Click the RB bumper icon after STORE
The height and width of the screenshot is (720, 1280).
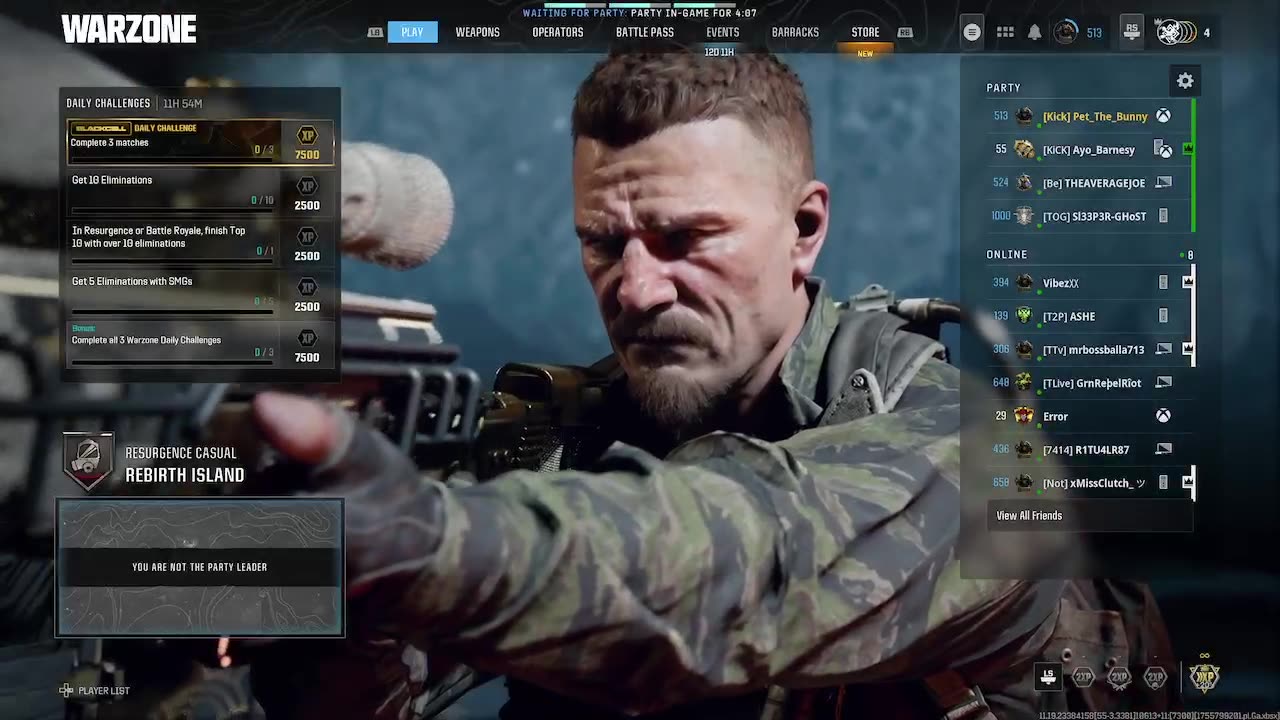905,32
